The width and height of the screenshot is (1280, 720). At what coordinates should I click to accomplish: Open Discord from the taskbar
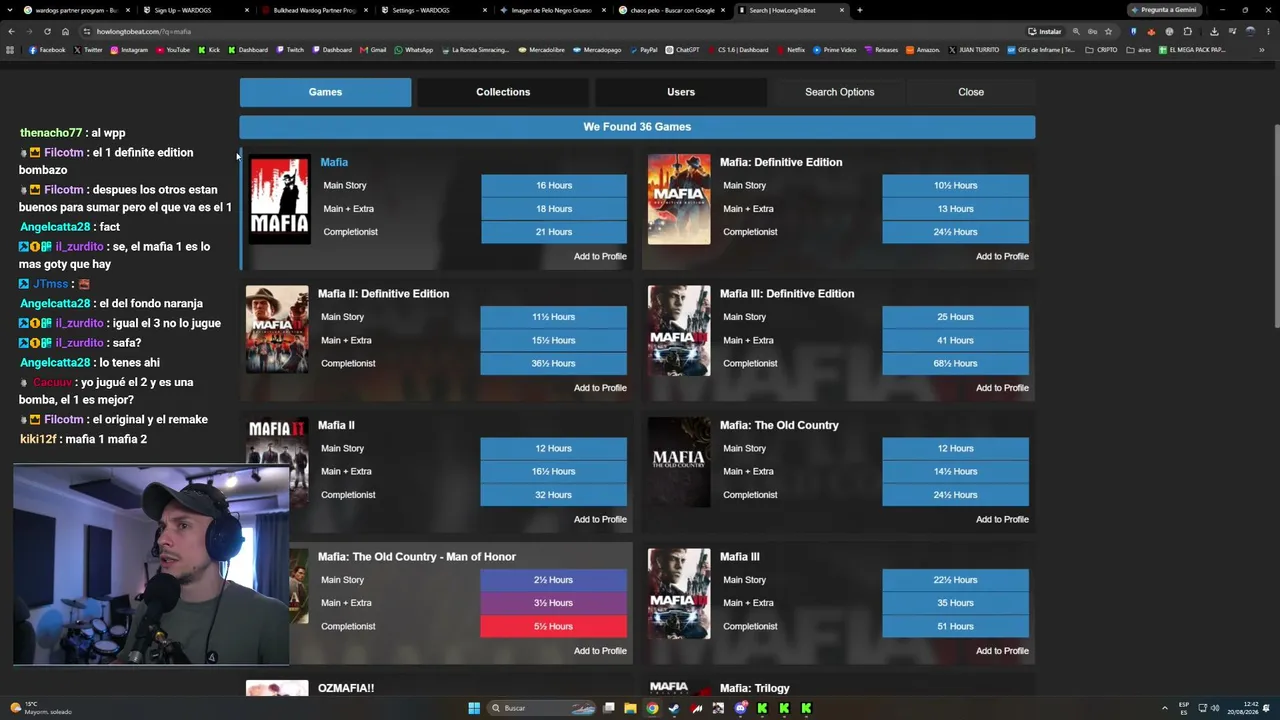coord(740,708)
